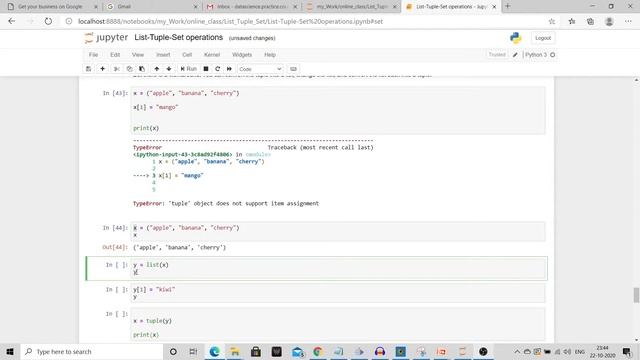Open the Insert menu

(x=163, y=55)
